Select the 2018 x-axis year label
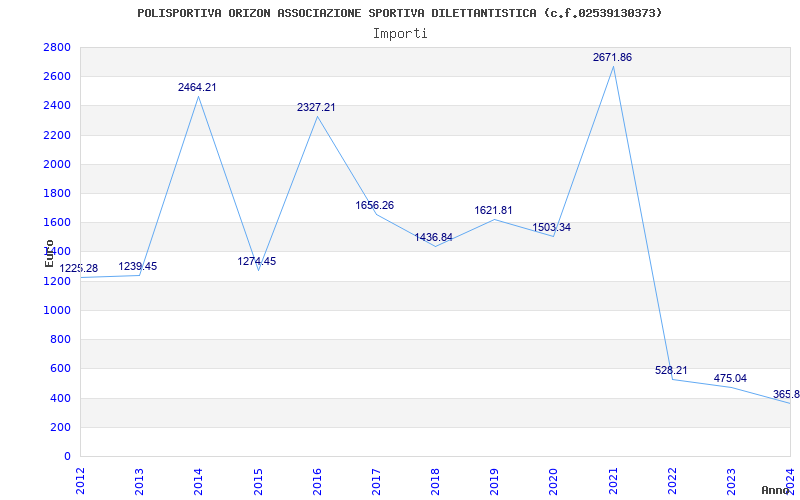This screenshot has width=800, height=500. [x=435, y=481]
